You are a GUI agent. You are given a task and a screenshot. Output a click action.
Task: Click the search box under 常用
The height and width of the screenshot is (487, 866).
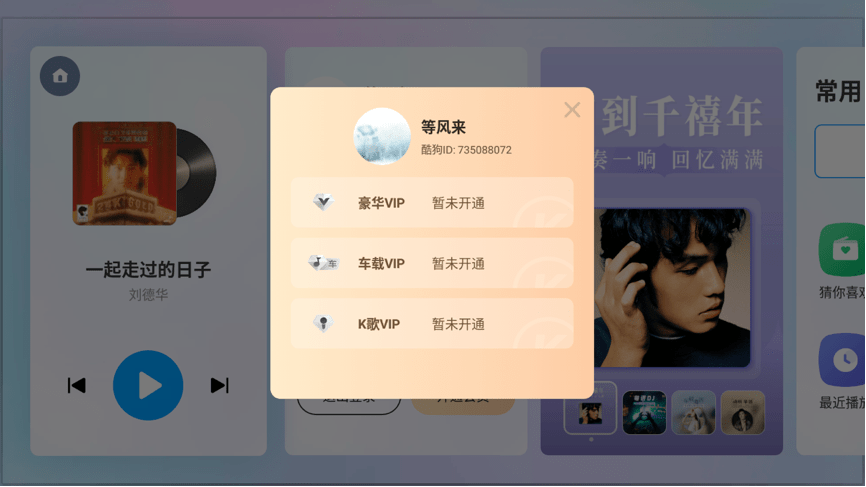point(840,151)
